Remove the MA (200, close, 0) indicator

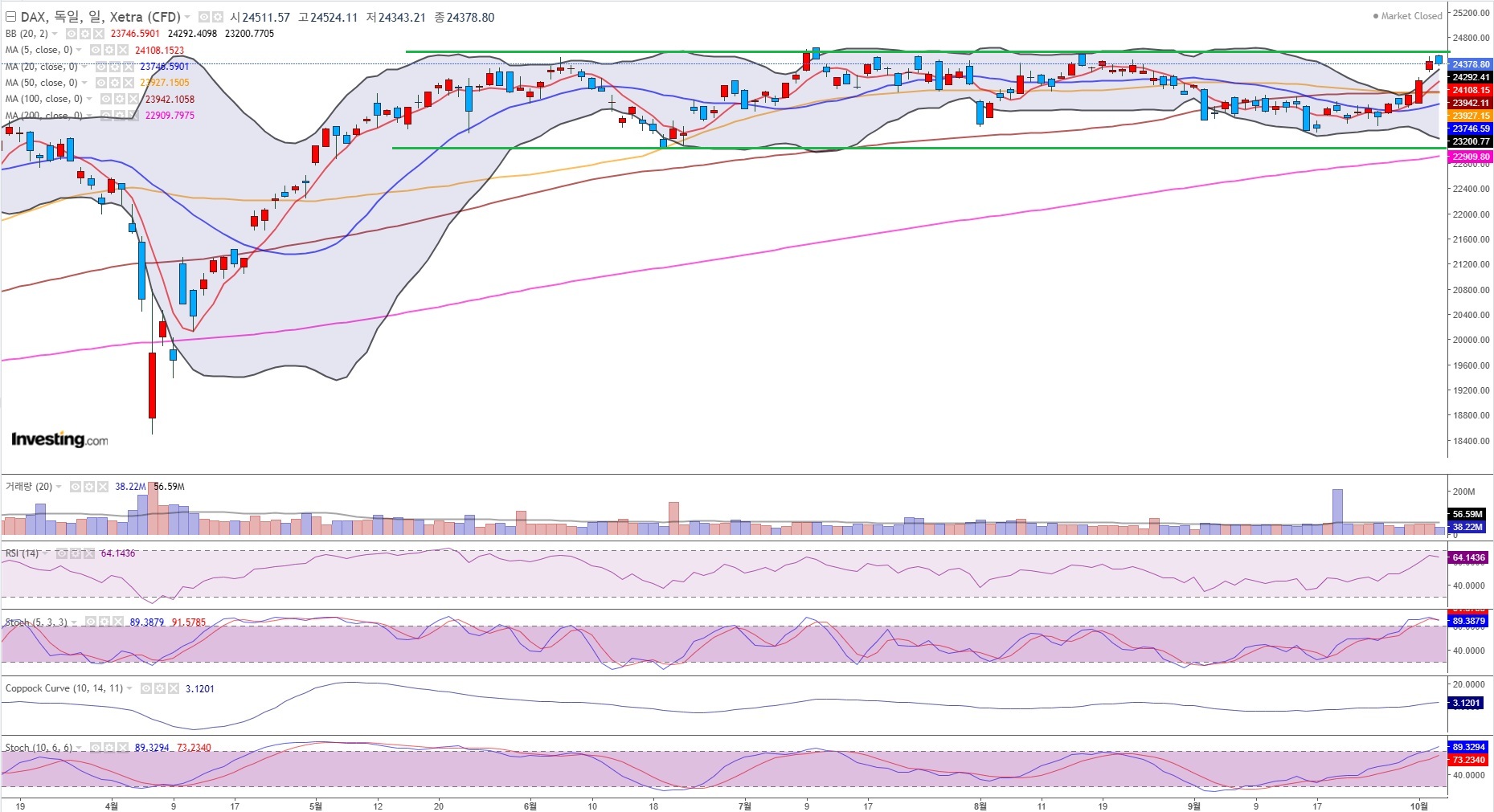(133, 116)
